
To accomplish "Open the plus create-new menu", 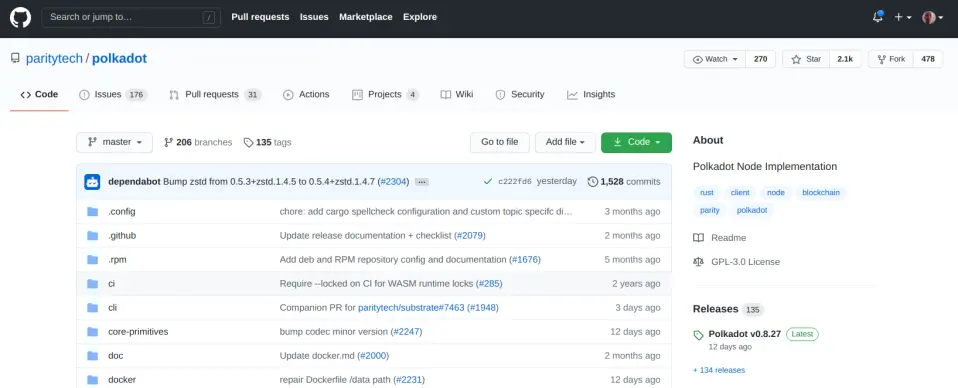I will pyautogui.click(x=902, y=17).
